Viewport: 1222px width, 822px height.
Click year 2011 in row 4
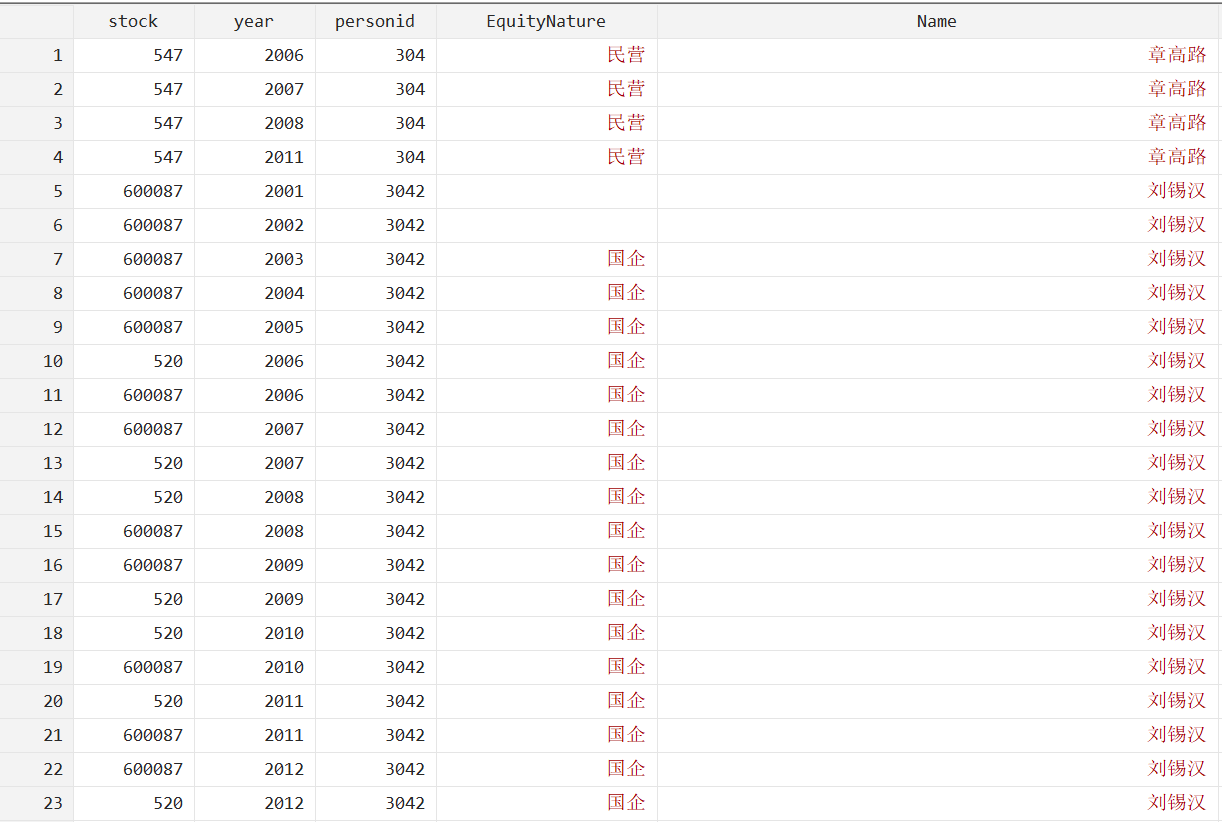coord(284,157)
